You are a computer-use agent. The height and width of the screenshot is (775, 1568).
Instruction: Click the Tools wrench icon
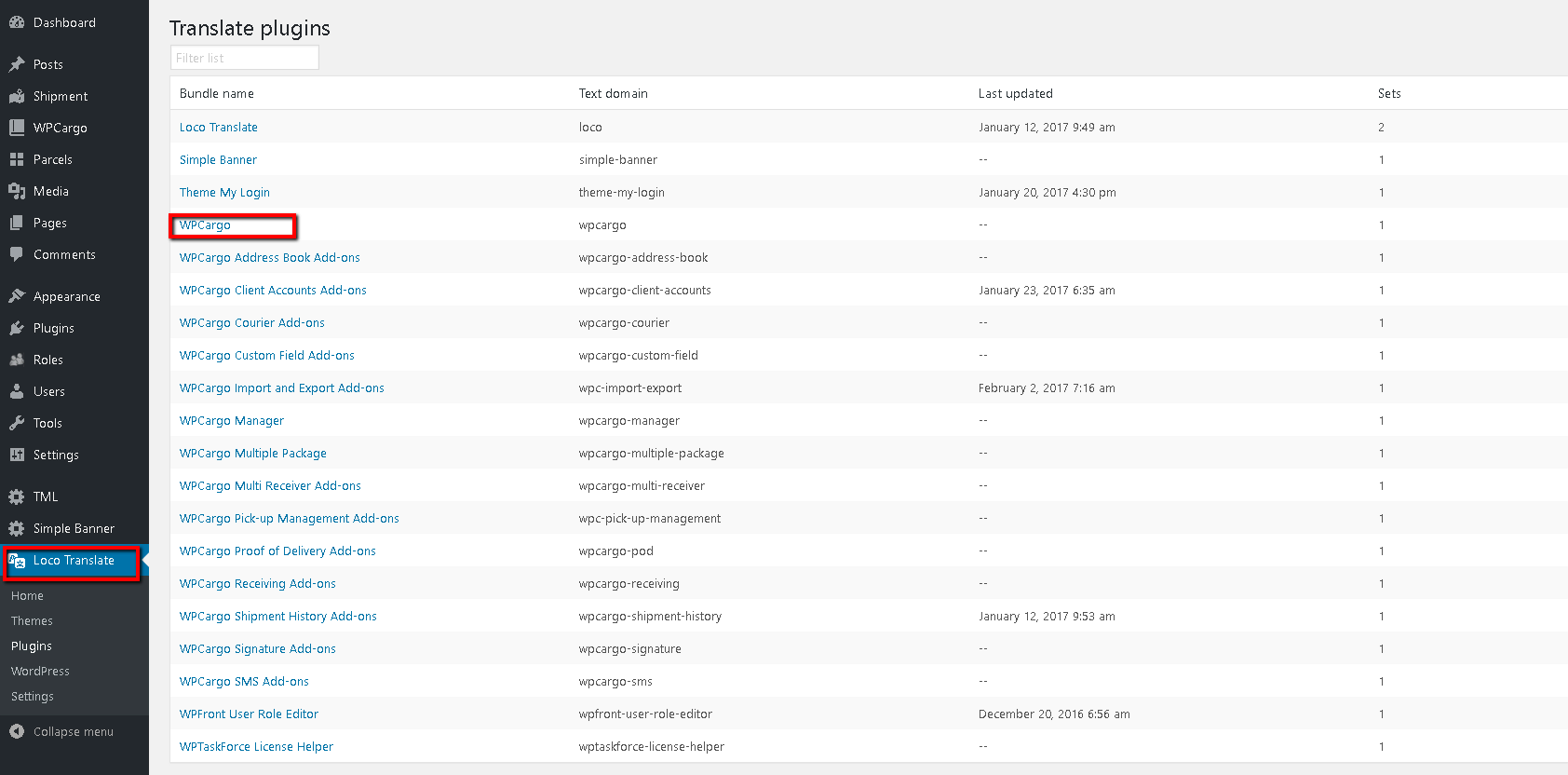click(17, 423)
